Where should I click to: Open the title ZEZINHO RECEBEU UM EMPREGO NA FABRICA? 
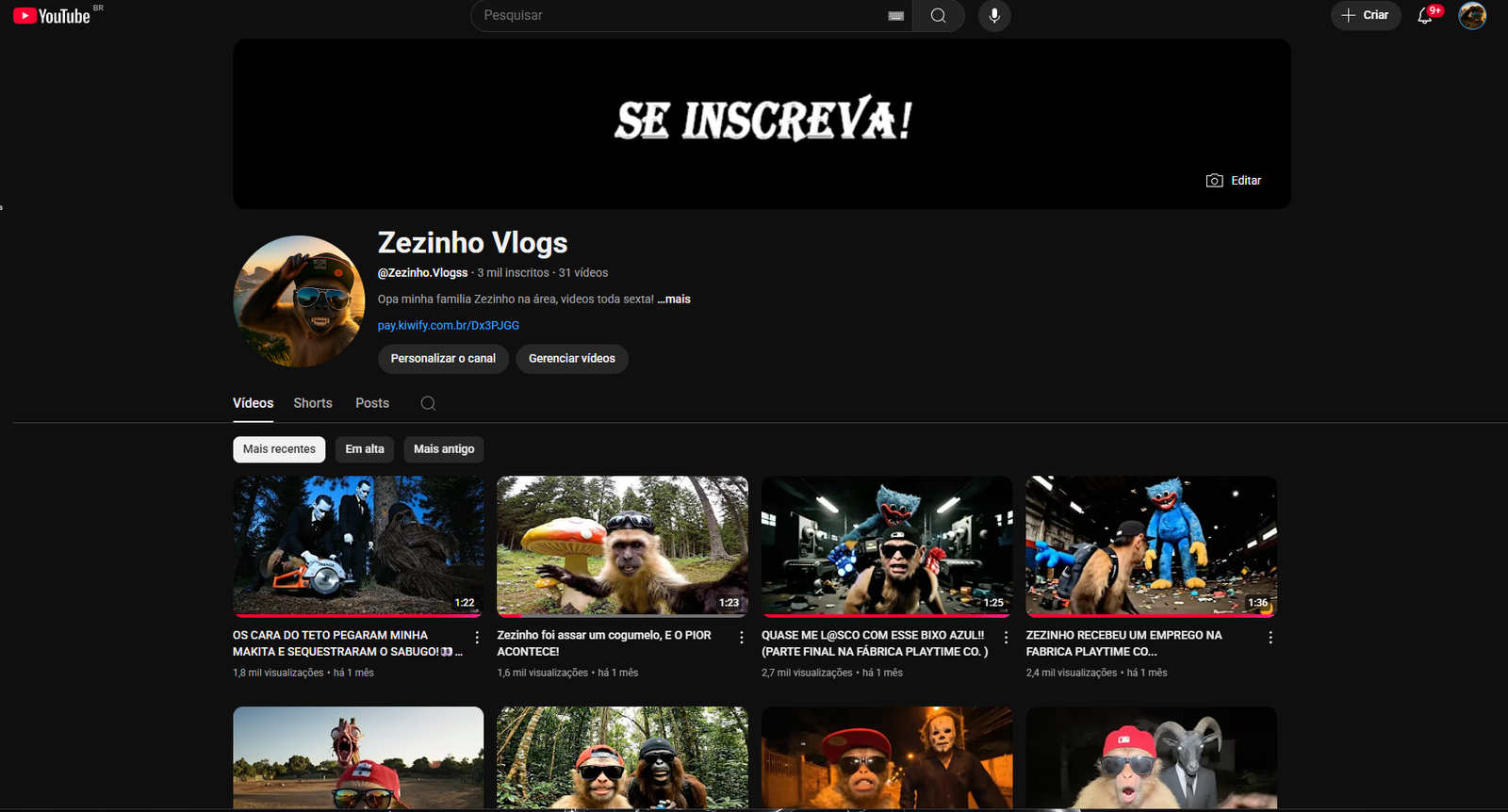[1123, 643]
